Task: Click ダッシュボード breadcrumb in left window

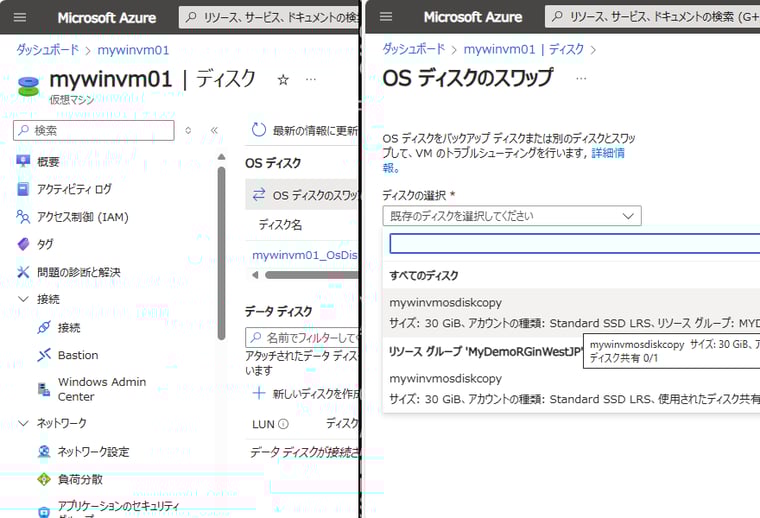Action: click(47, 50)
